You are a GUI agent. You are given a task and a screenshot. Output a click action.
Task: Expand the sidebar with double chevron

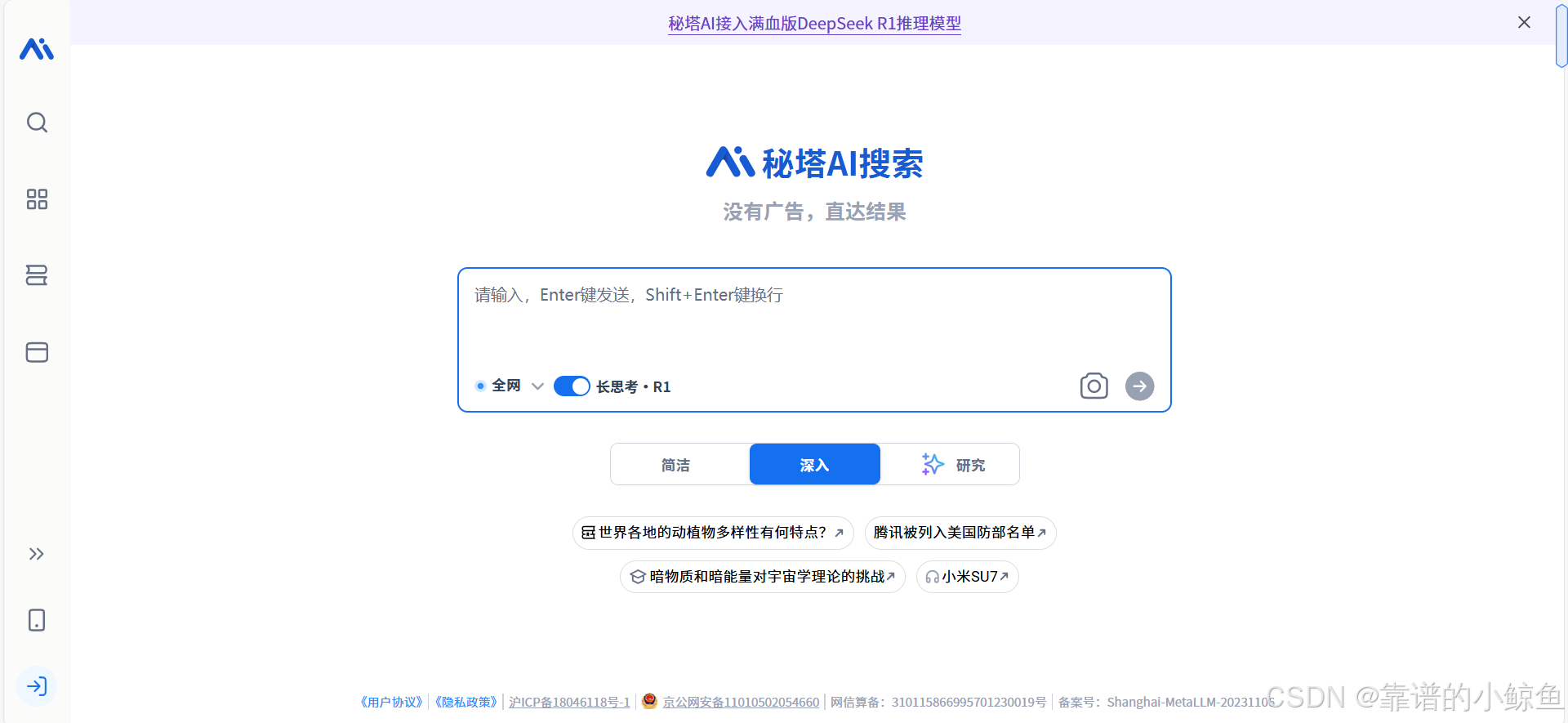coord(37,554)
